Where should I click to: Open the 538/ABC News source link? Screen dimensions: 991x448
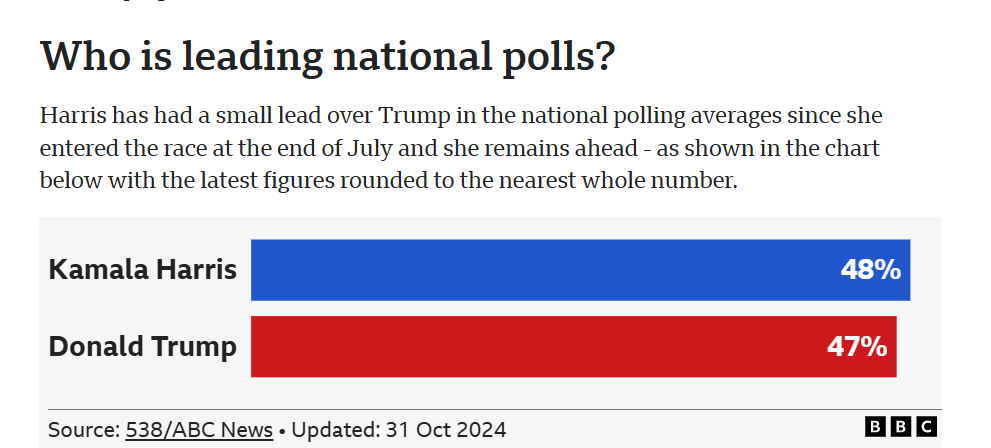[199, 430]
